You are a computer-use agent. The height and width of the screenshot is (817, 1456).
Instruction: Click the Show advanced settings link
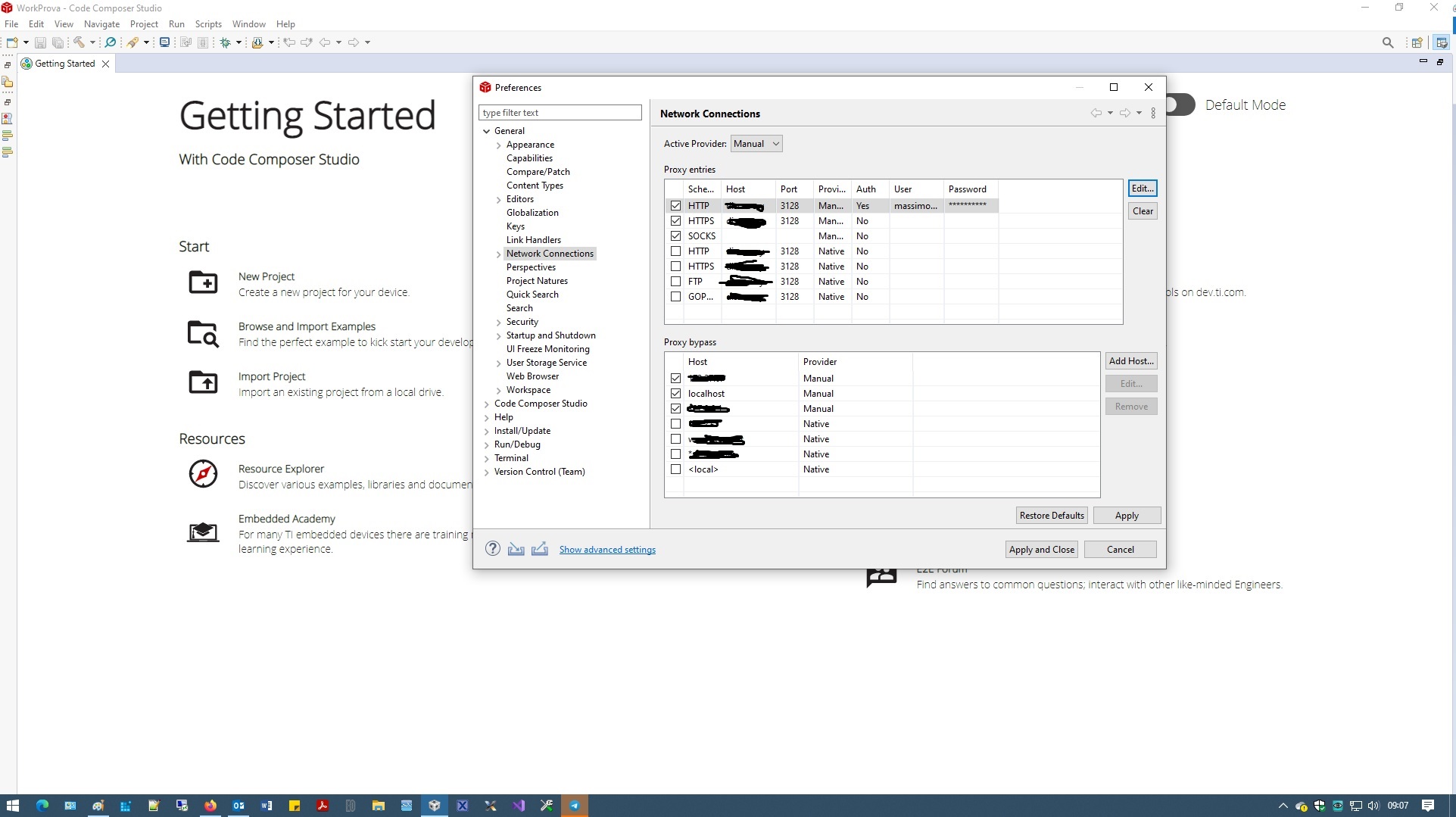tap(607, 550)
